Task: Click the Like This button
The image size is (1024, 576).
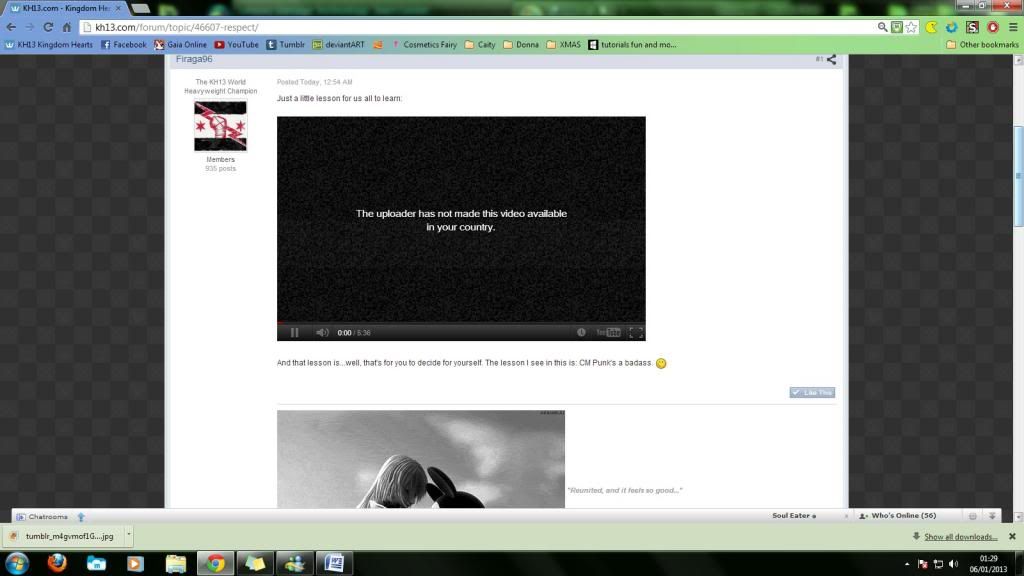Action: pyautogui.click(x=812, y=392)
